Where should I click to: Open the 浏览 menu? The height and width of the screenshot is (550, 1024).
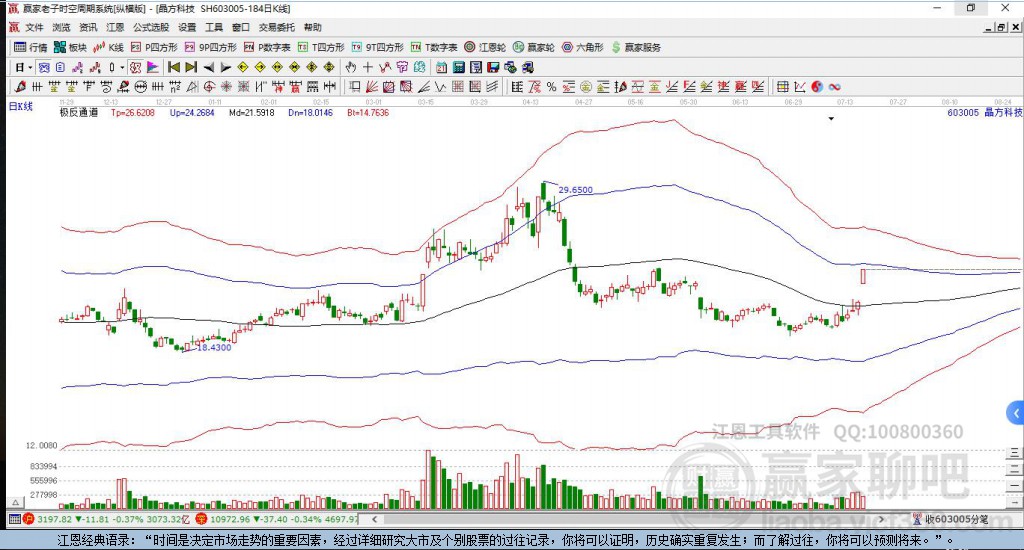[x=61, y=27]
